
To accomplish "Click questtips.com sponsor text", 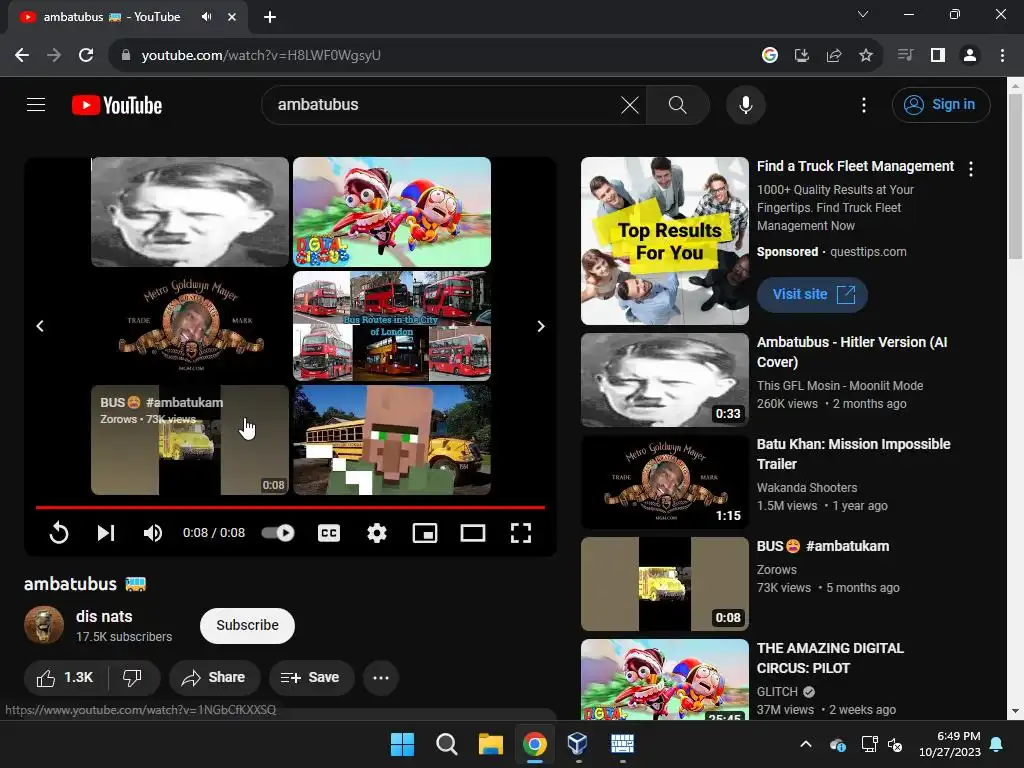I will [x=868, y=251].
